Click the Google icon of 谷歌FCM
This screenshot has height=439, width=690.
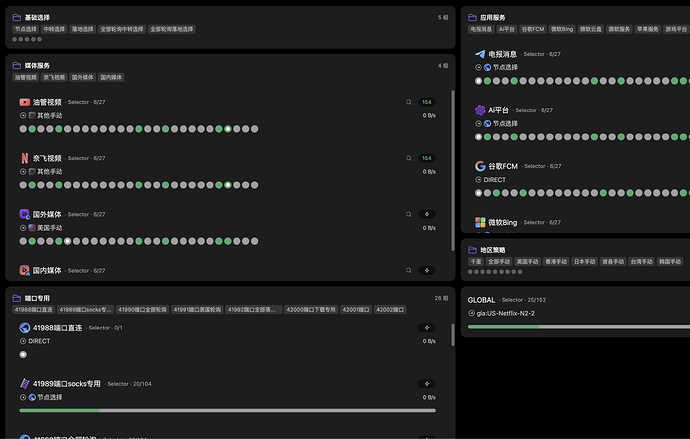click(480, 166)
